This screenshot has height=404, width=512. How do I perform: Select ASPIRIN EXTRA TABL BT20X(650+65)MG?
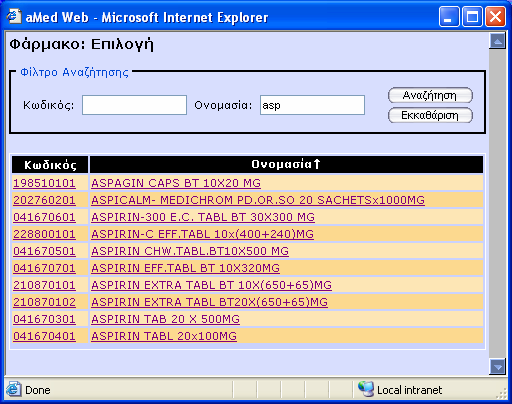tap(209, 302)
